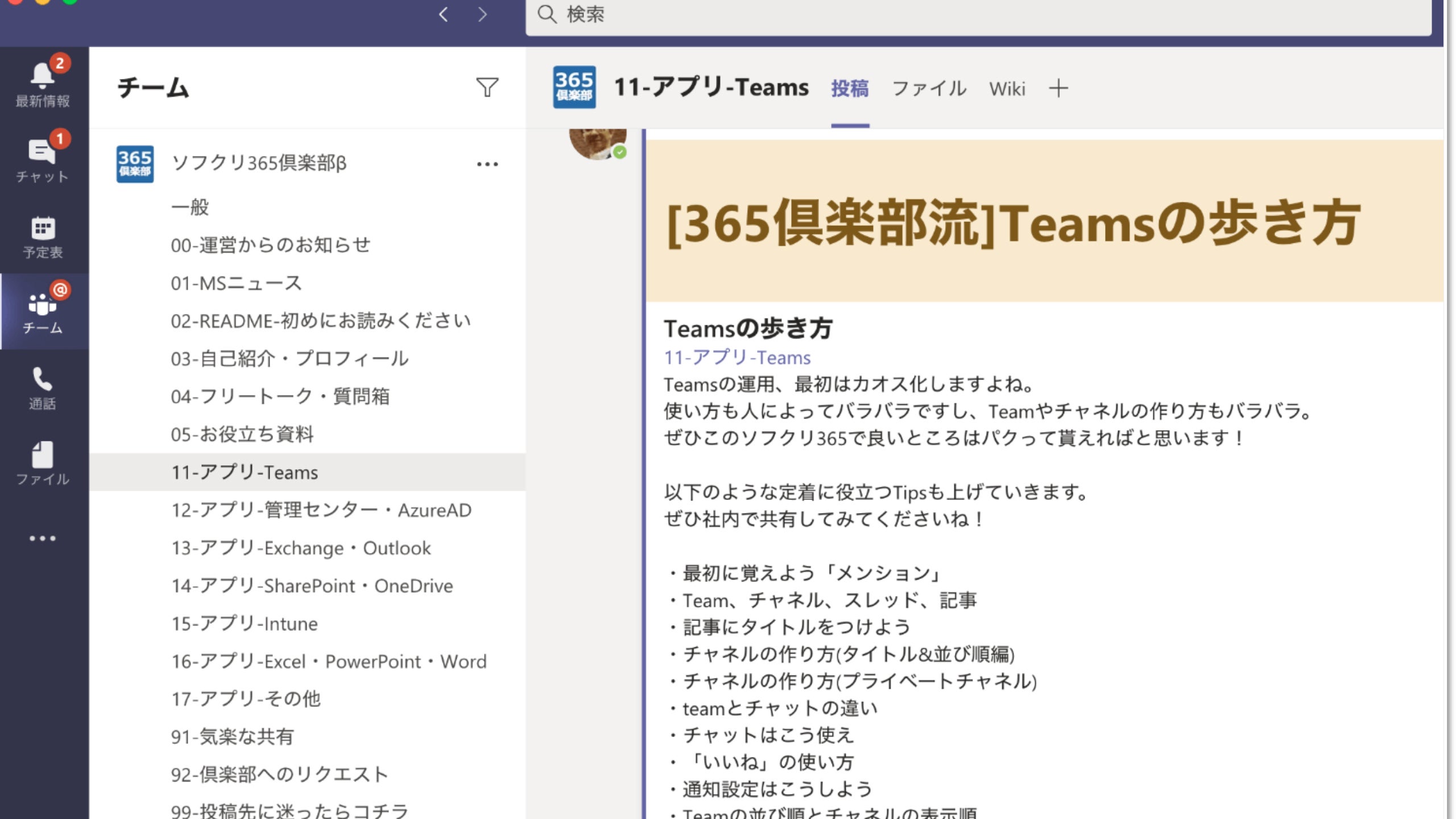
Task: Open the 17-アプリ-その他 channel
Action: coord(246,699)
